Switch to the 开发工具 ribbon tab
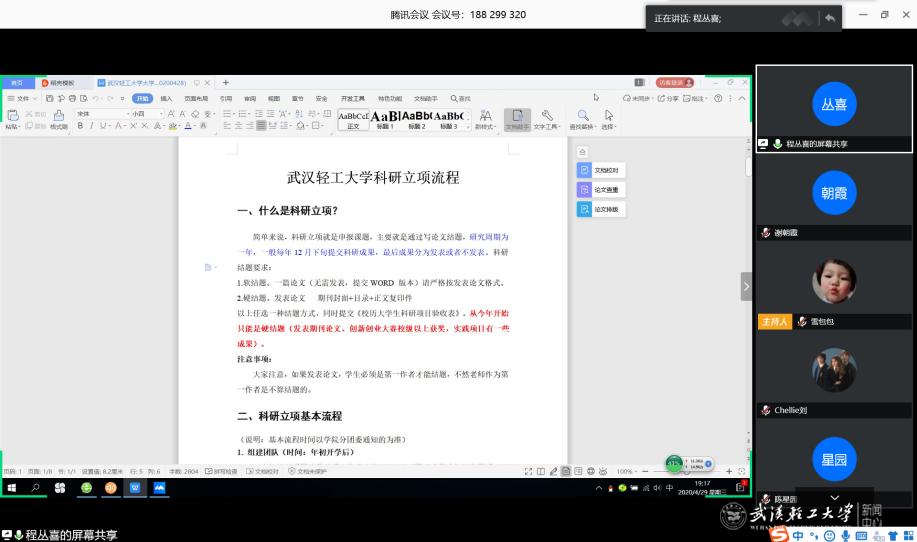 click(353, 98)
